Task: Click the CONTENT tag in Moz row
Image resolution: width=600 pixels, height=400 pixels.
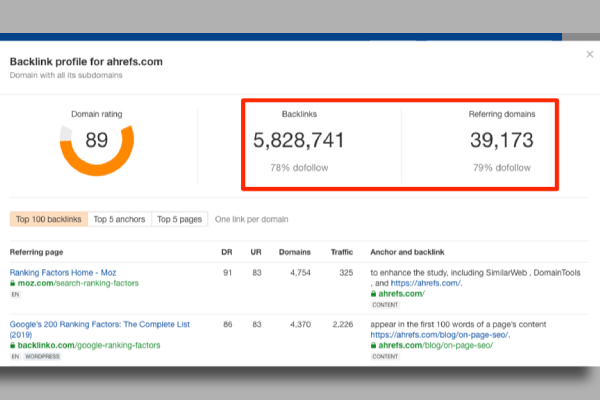Action: [385, 305]
